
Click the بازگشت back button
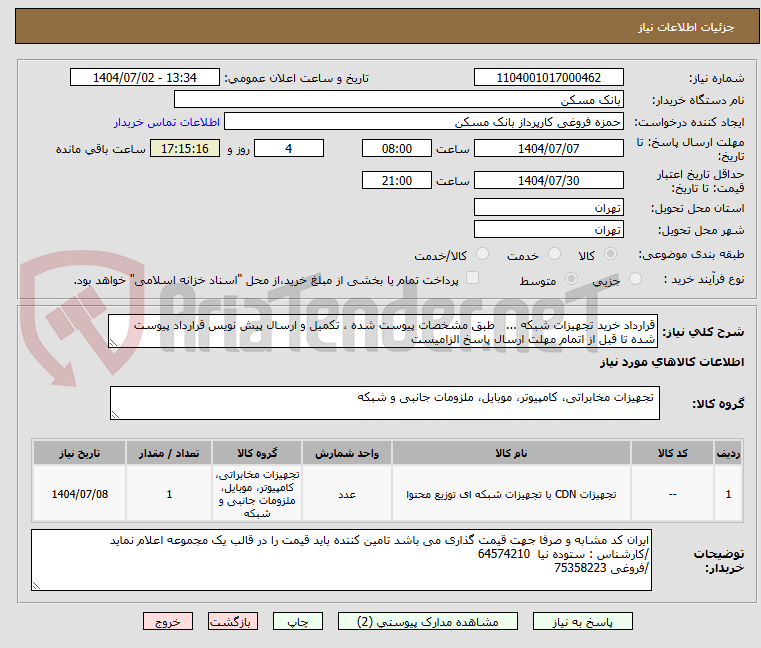pos(232,621)
